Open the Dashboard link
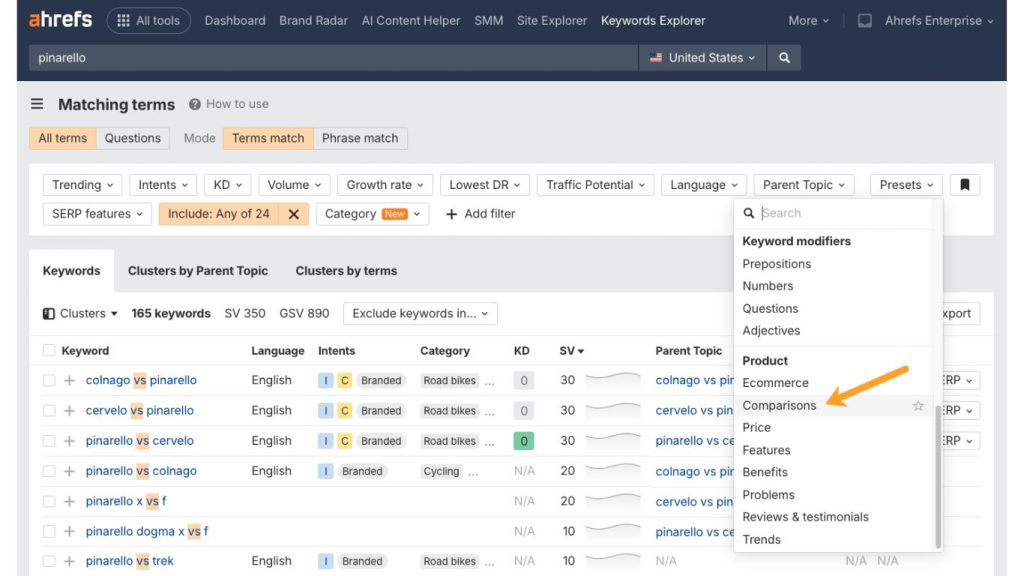Image resolution: width=1024 pixels, height=576 pixels. point(235,21)
